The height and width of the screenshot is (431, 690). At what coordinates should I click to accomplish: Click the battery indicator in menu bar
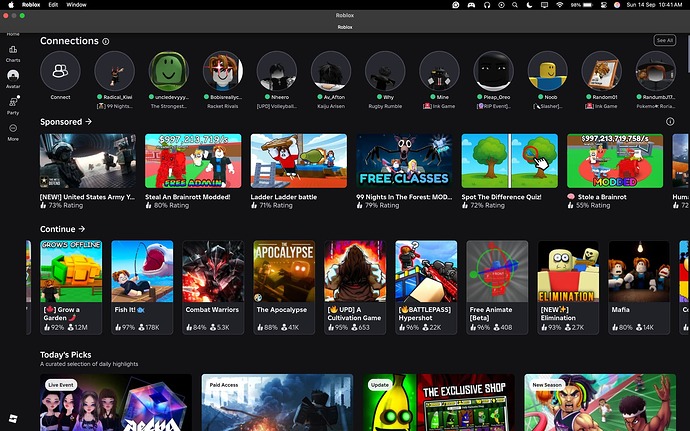pos(582,5)
